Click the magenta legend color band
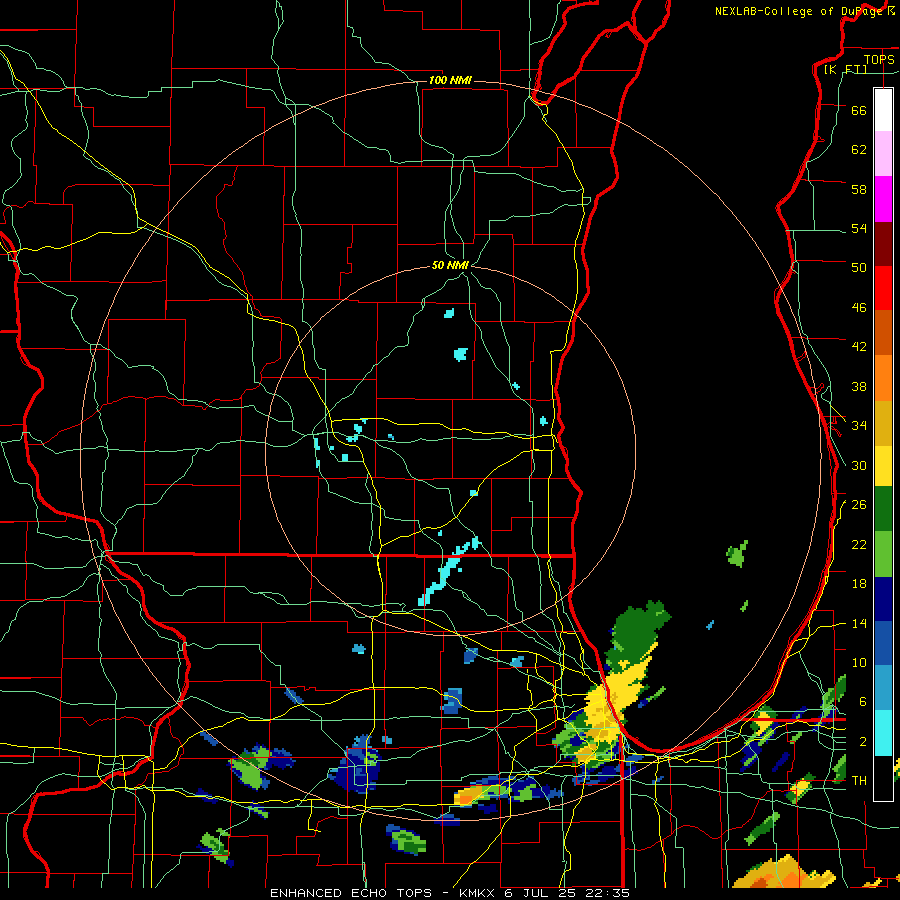The height and width of the screenshot is (900, 900). coord(883,199)
